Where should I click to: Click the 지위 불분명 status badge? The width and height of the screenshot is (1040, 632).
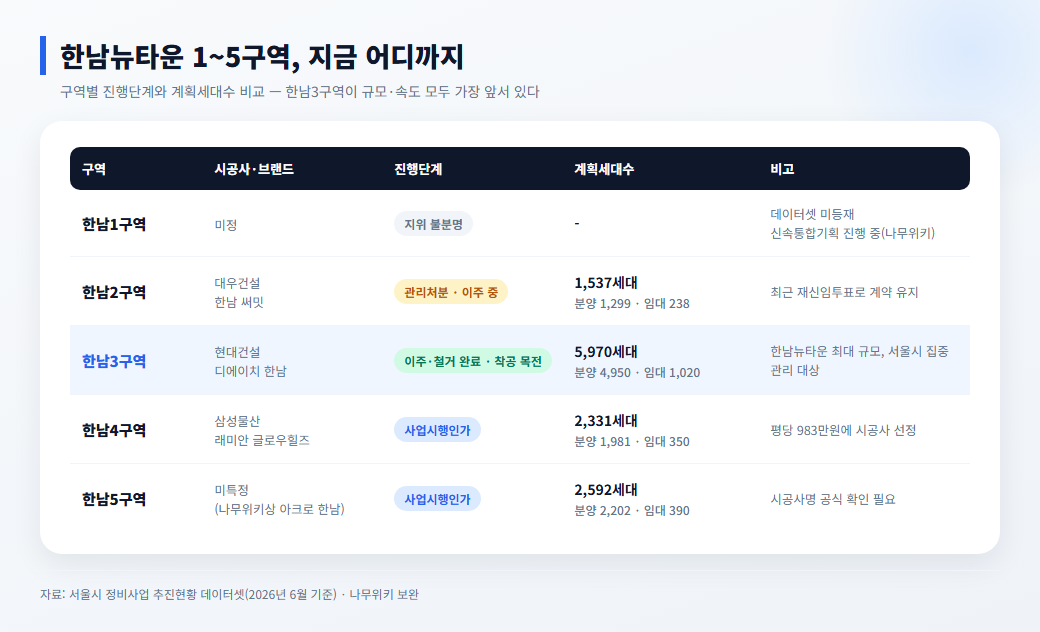tap(434, 224)
